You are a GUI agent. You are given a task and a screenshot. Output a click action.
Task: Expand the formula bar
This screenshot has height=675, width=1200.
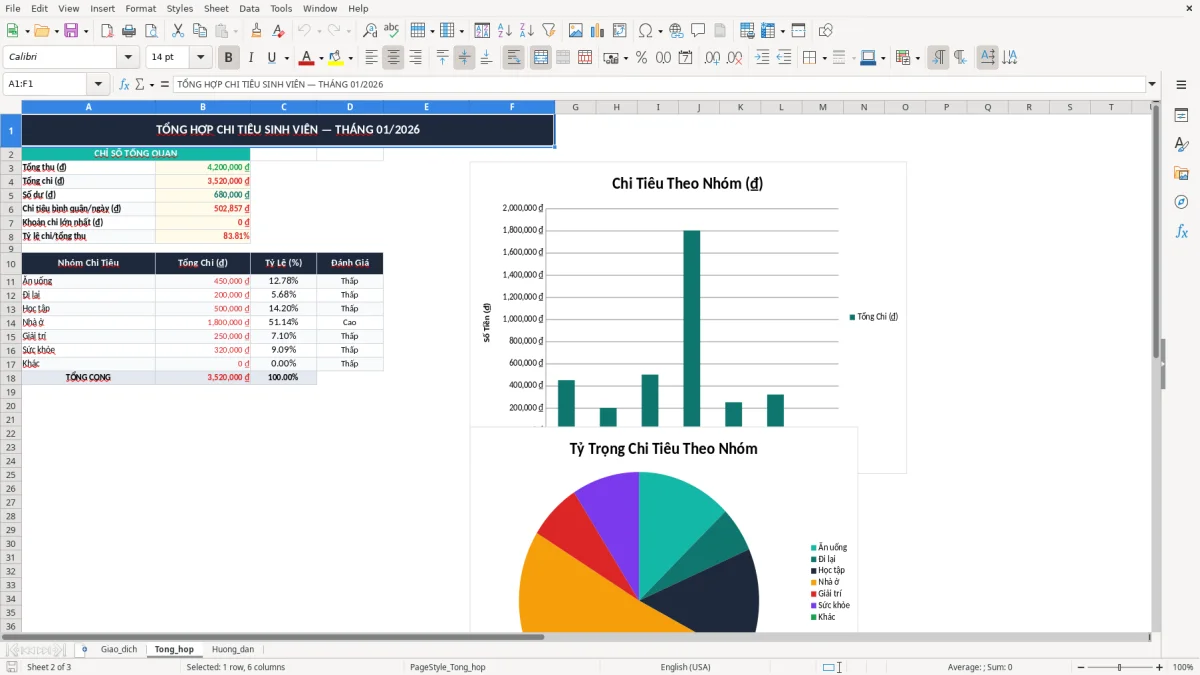[x=1152, y=84]
